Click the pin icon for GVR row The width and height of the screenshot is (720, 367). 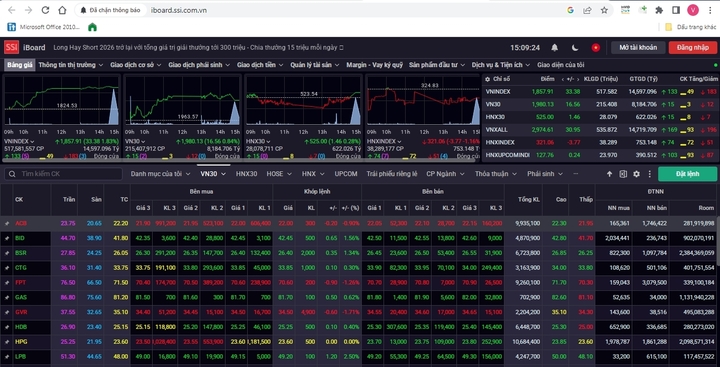(7, 312)
